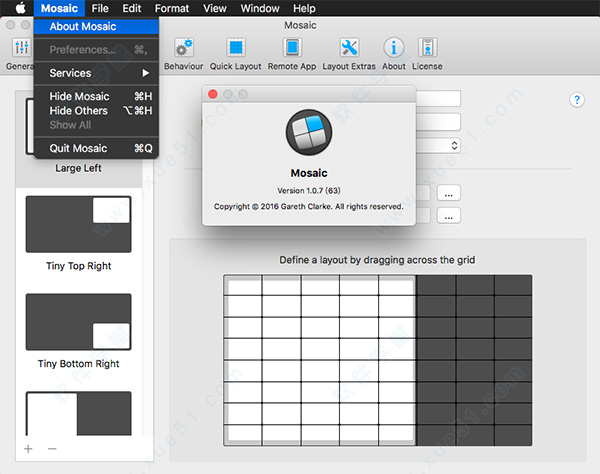This screenshot has width=600, height=474.
Task: Click top-left white cell of layout grid
Action: (244, 286)
